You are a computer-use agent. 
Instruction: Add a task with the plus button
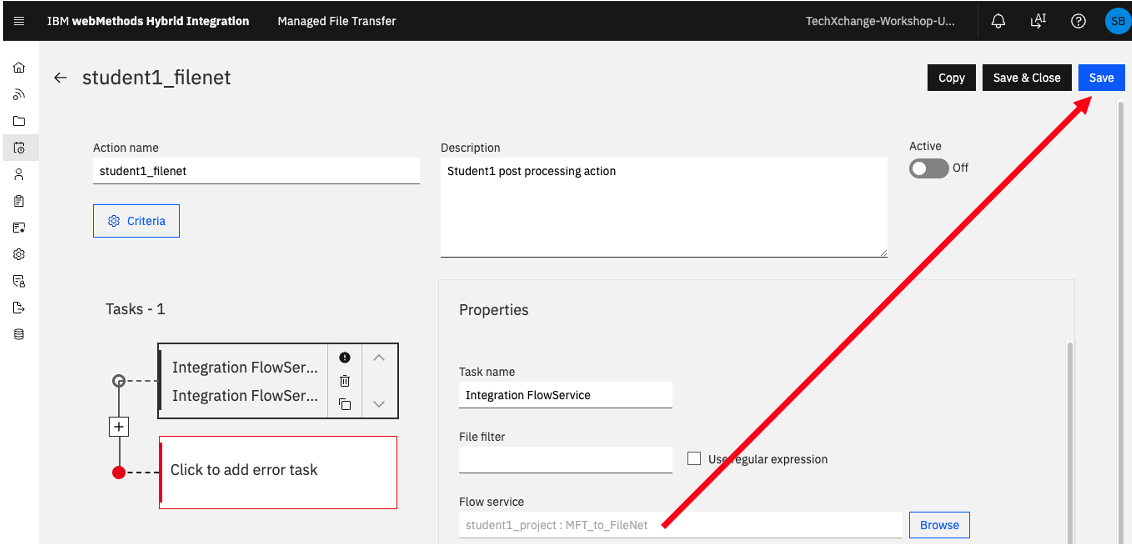(119, 427)
